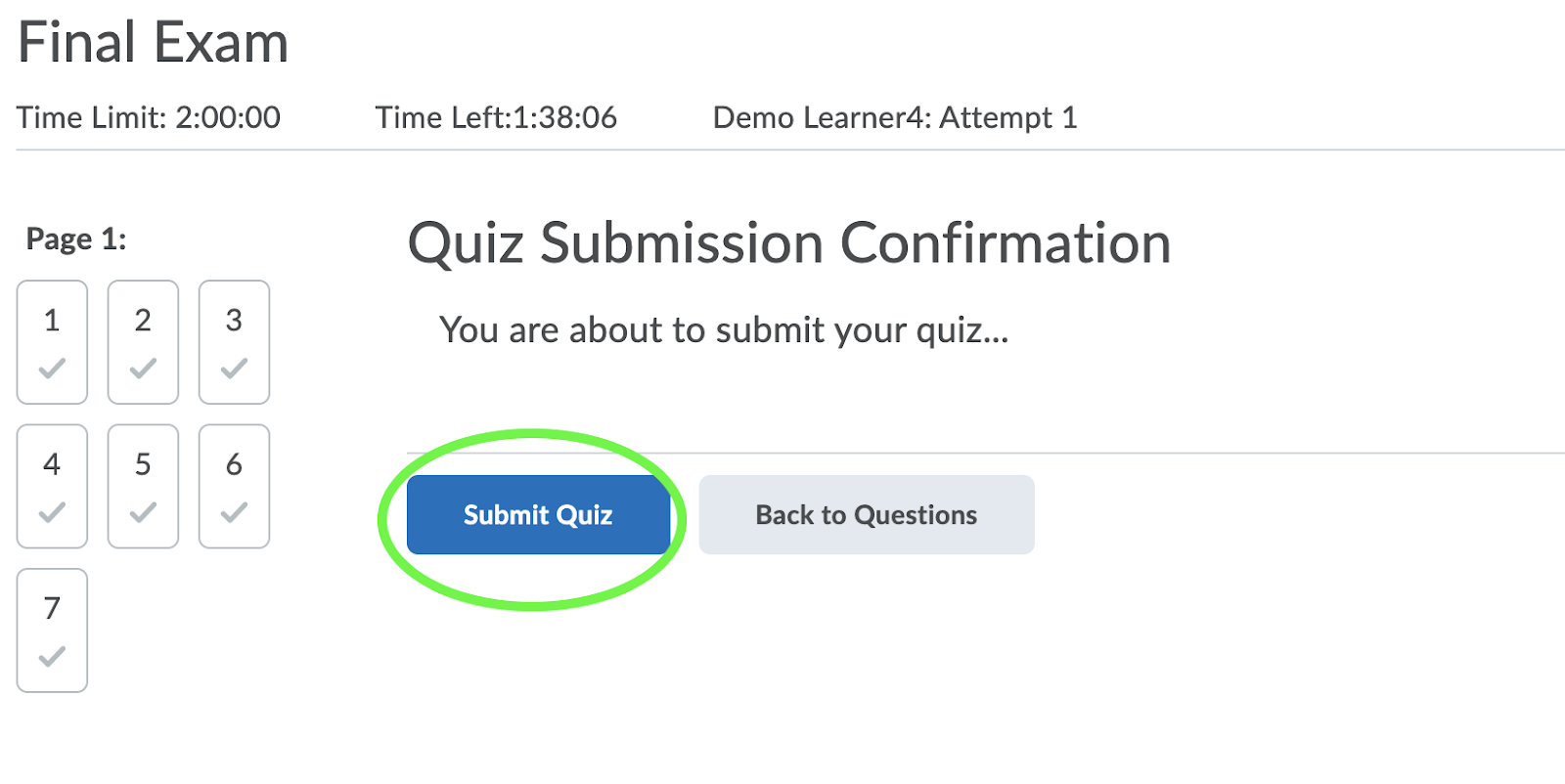This screenshot has width=1565, height=784.
Task: Click the Page 1 label
Action: pos(76,239)
